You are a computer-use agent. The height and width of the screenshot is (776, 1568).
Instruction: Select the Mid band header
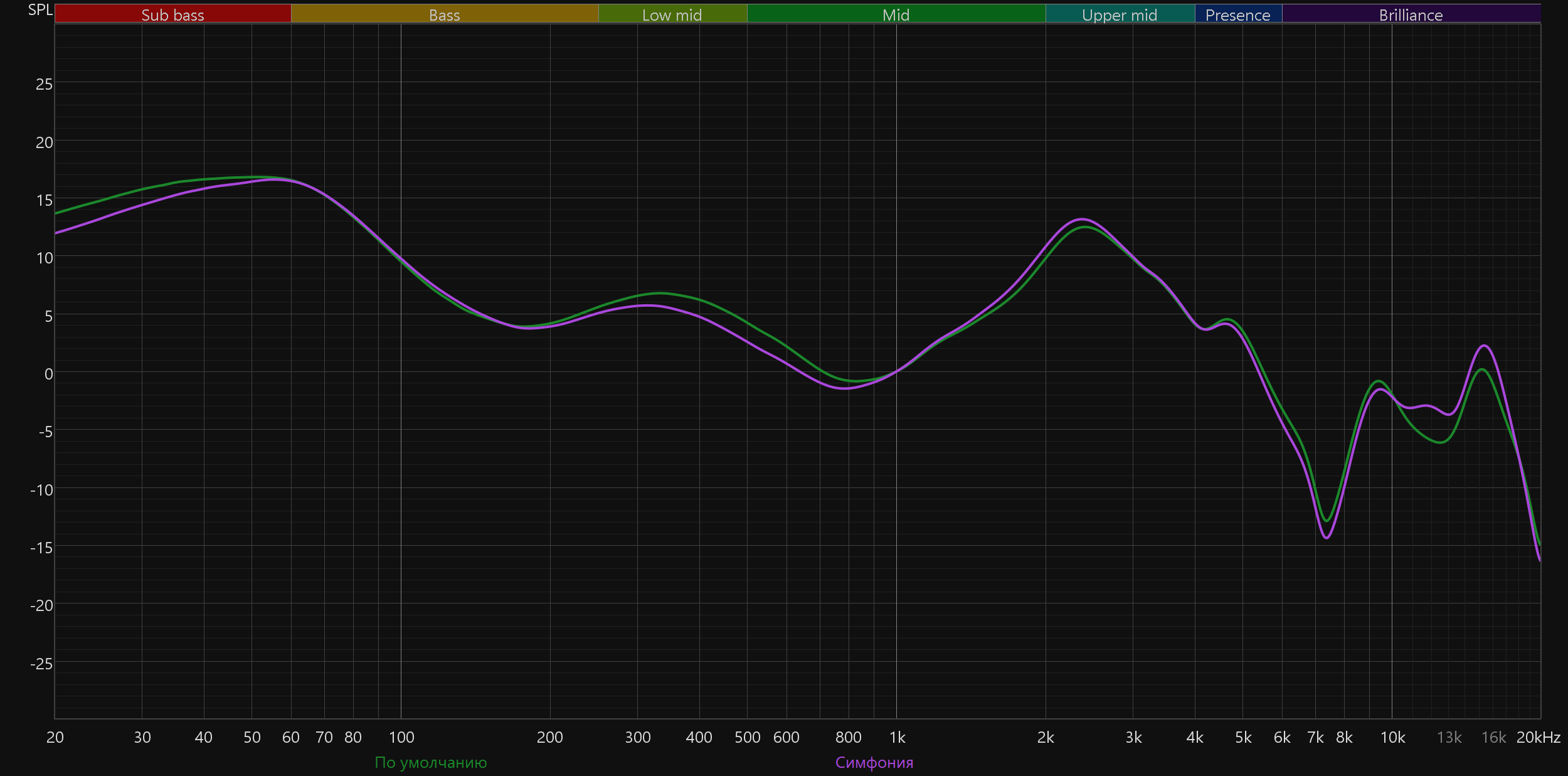(x=896, y=14)
